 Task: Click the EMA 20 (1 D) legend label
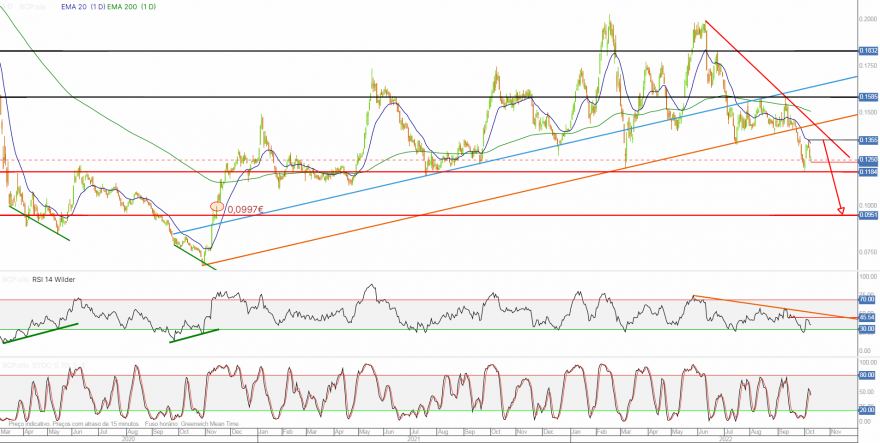tap(83, 7)
